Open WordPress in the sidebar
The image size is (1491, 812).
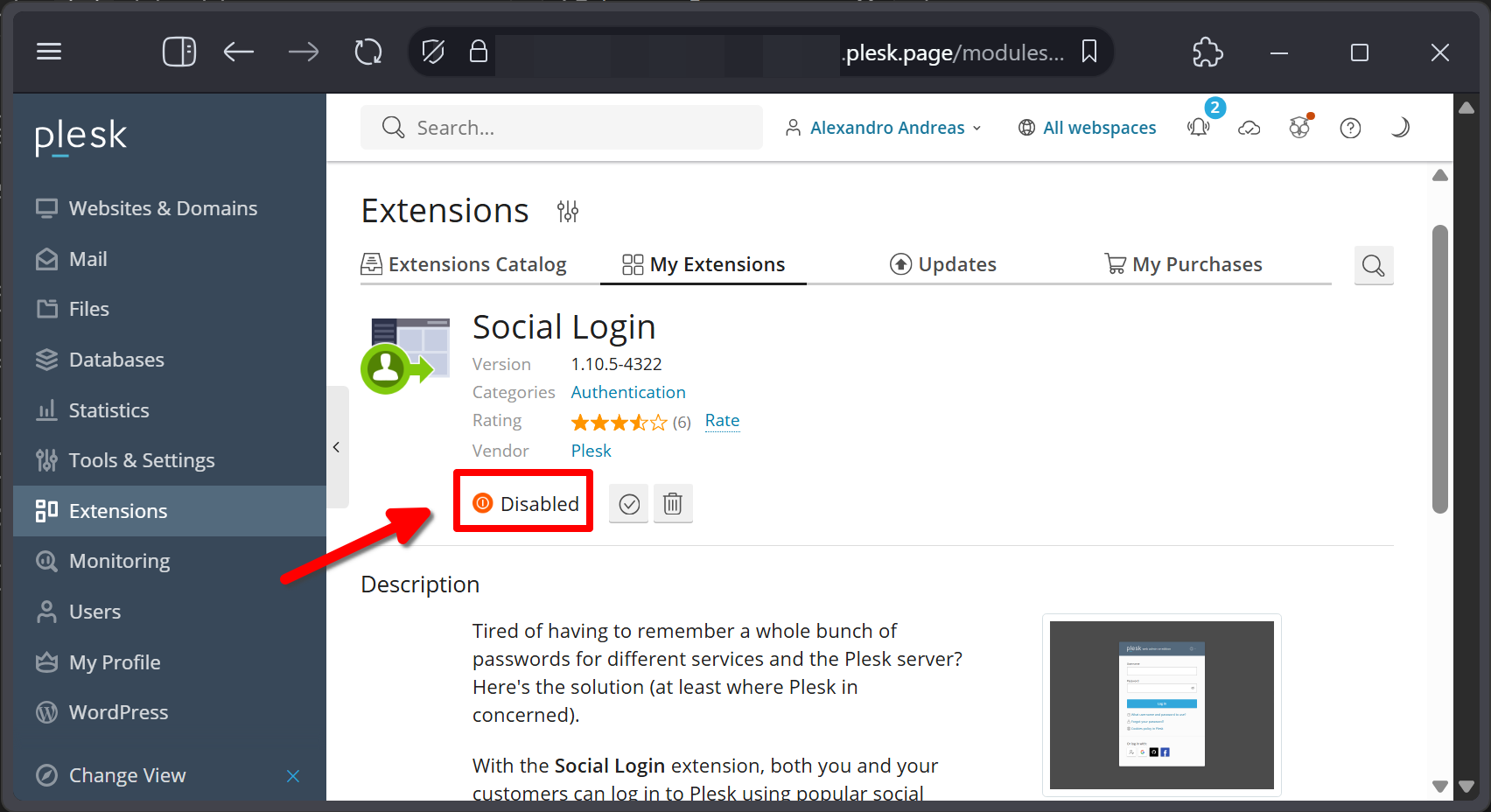coord(170,712)
